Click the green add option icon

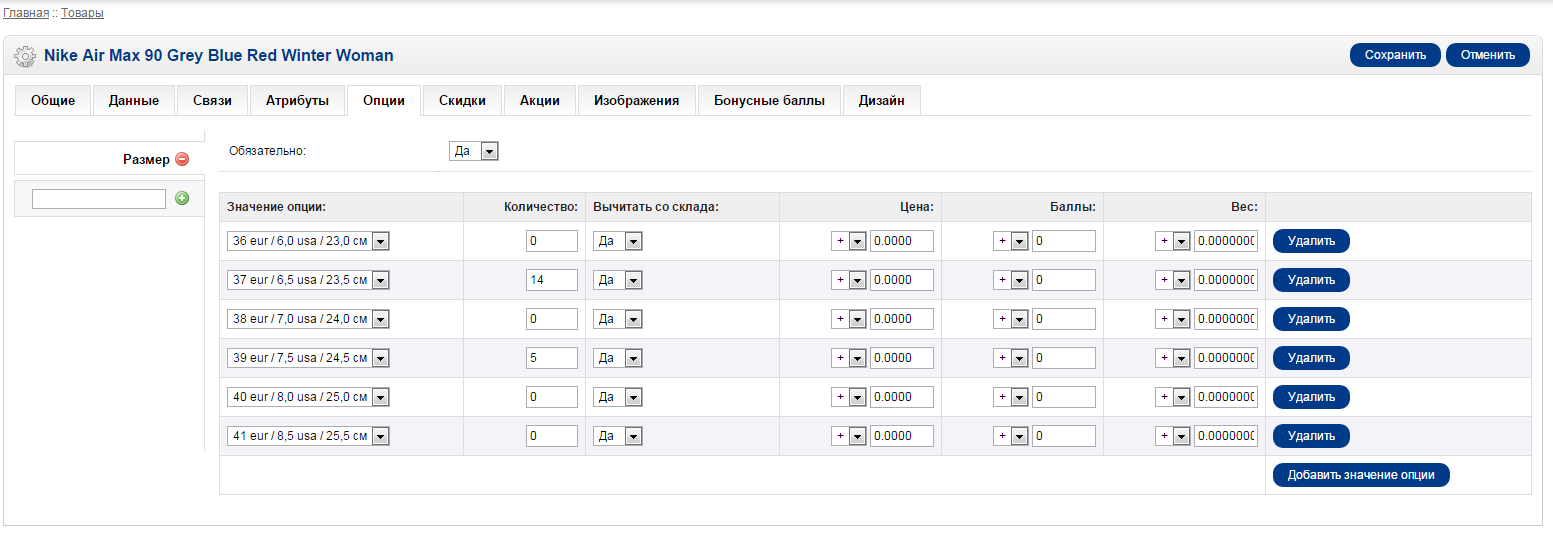tap(182, 198)
